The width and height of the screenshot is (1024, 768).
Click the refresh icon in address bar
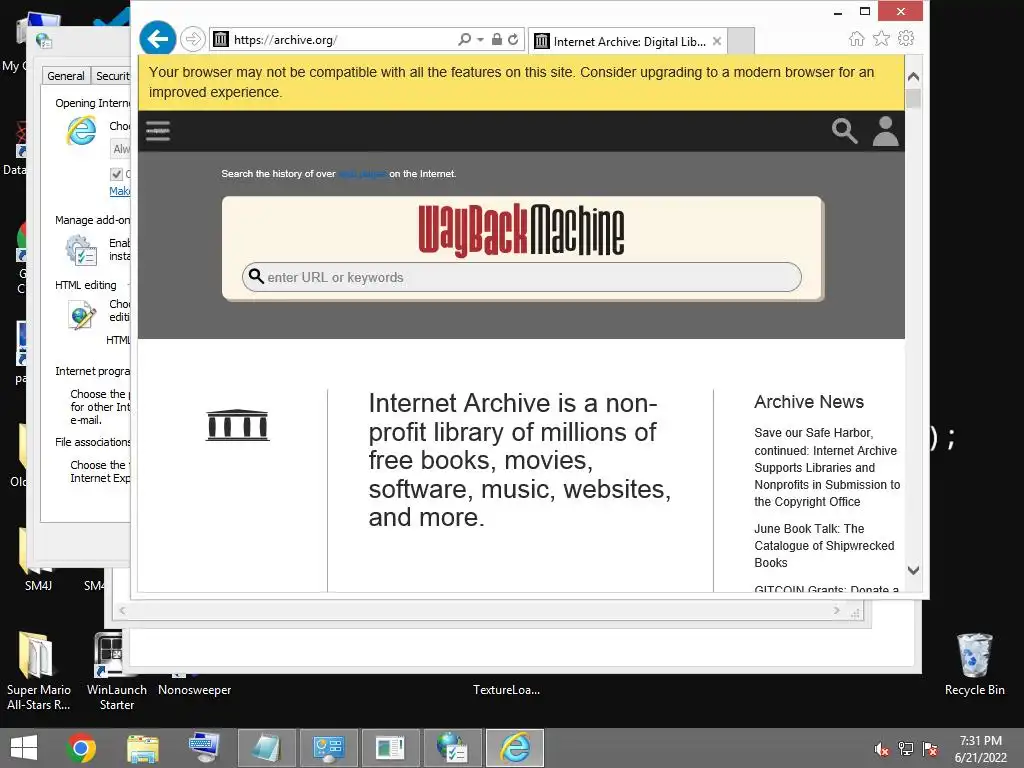(x=513, y=39)
